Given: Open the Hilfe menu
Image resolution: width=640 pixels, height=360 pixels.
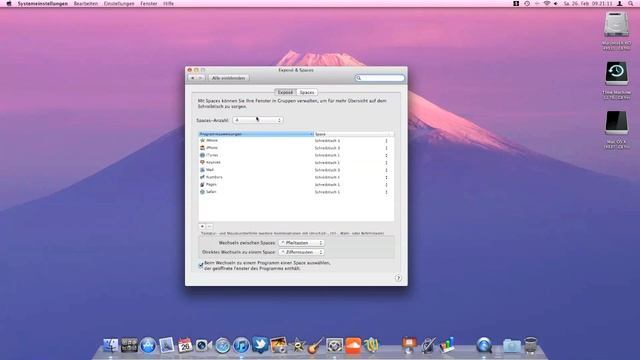Looking at the screenshot, I should (168, 3).
